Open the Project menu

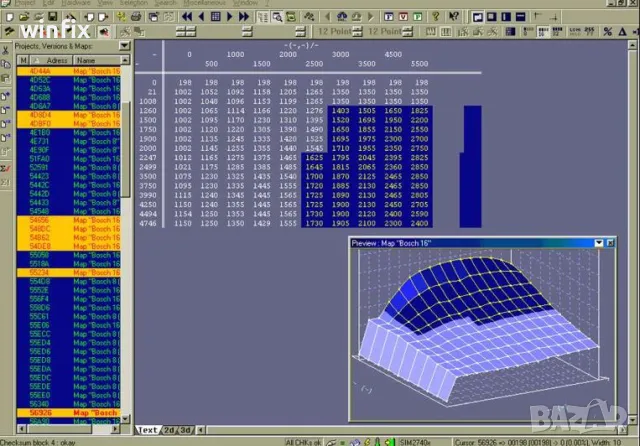pos(24,3)
